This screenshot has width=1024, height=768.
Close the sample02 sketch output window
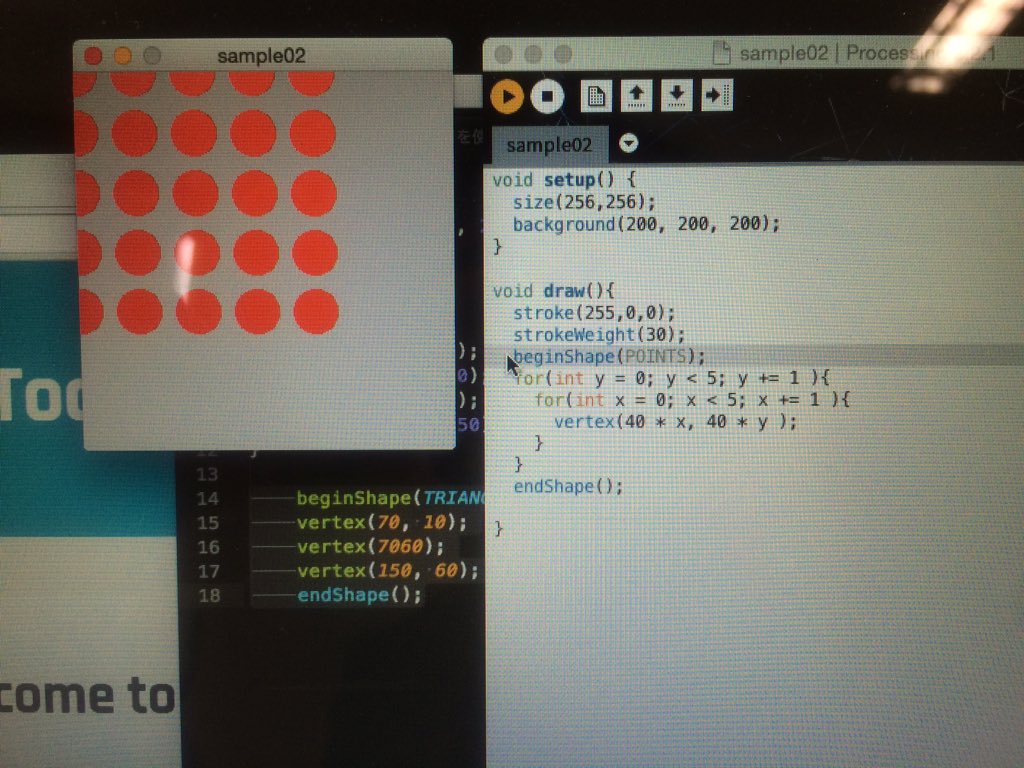click(x=93, y=56)
